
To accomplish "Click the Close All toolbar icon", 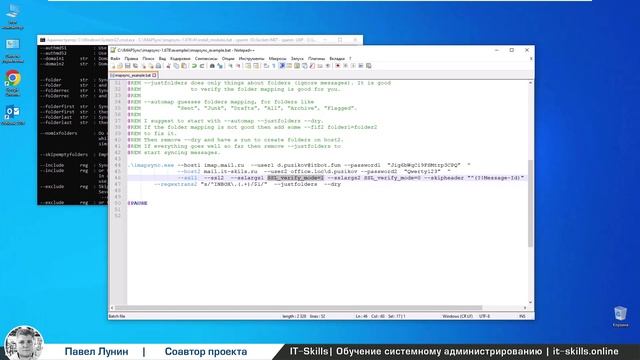I will pos(151,66).
